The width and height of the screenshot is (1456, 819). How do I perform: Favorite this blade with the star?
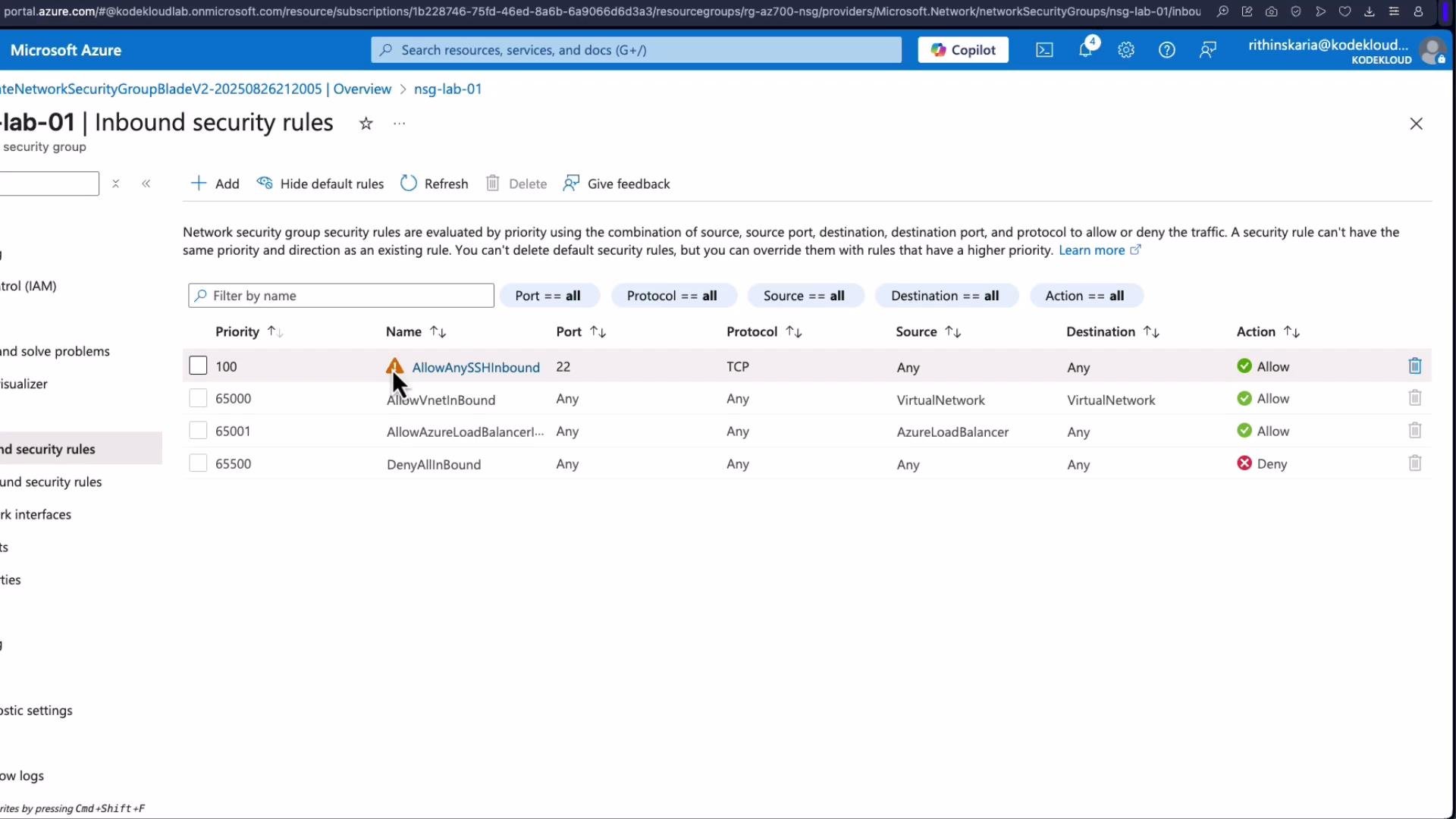(x=366, y=123)
